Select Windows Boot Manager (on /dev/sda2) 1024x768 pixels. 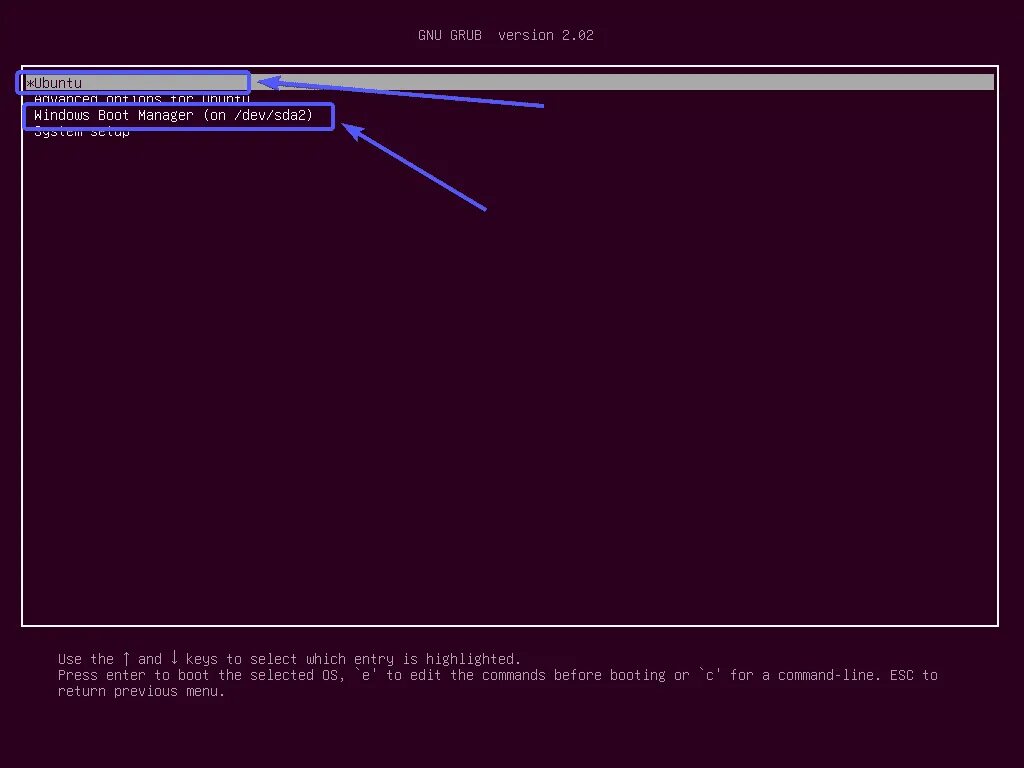click(x=174, y=116)
